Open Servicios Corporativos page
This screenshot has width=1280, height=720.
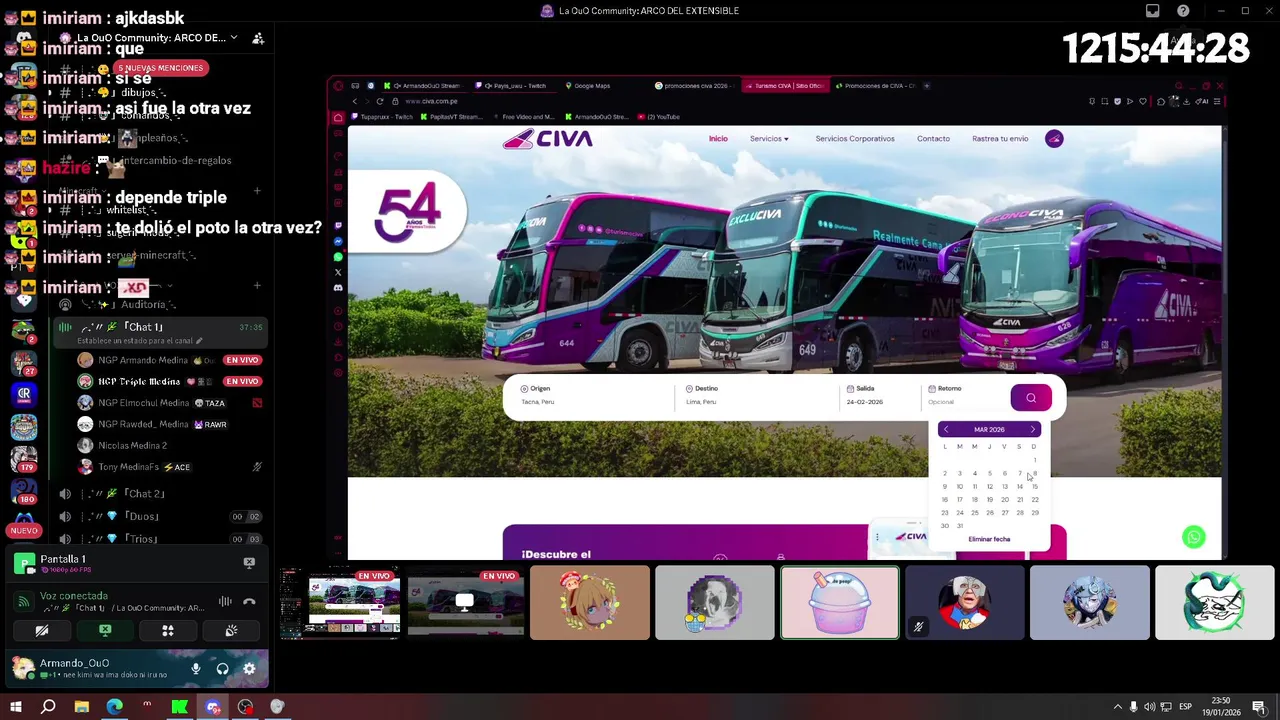(855, 139)
